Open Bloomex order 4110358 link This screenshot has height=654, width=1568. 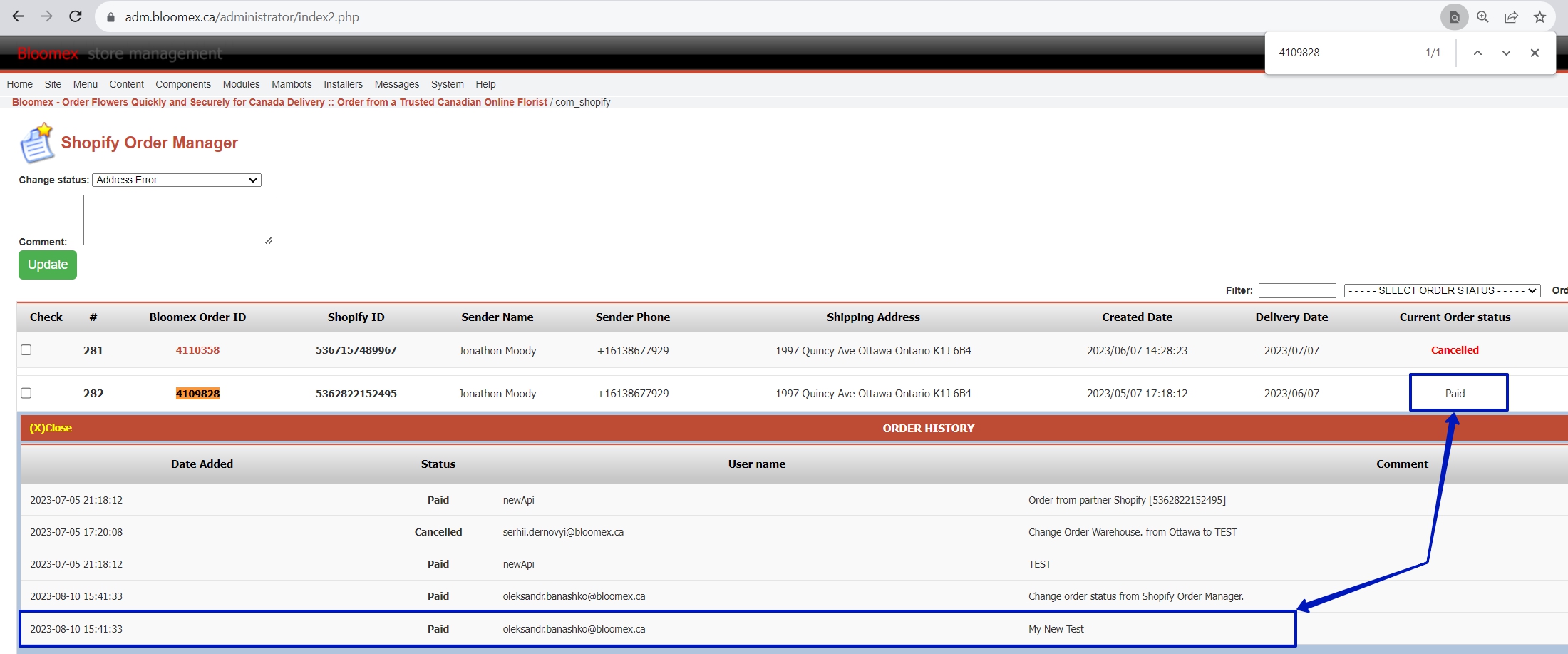197,350
